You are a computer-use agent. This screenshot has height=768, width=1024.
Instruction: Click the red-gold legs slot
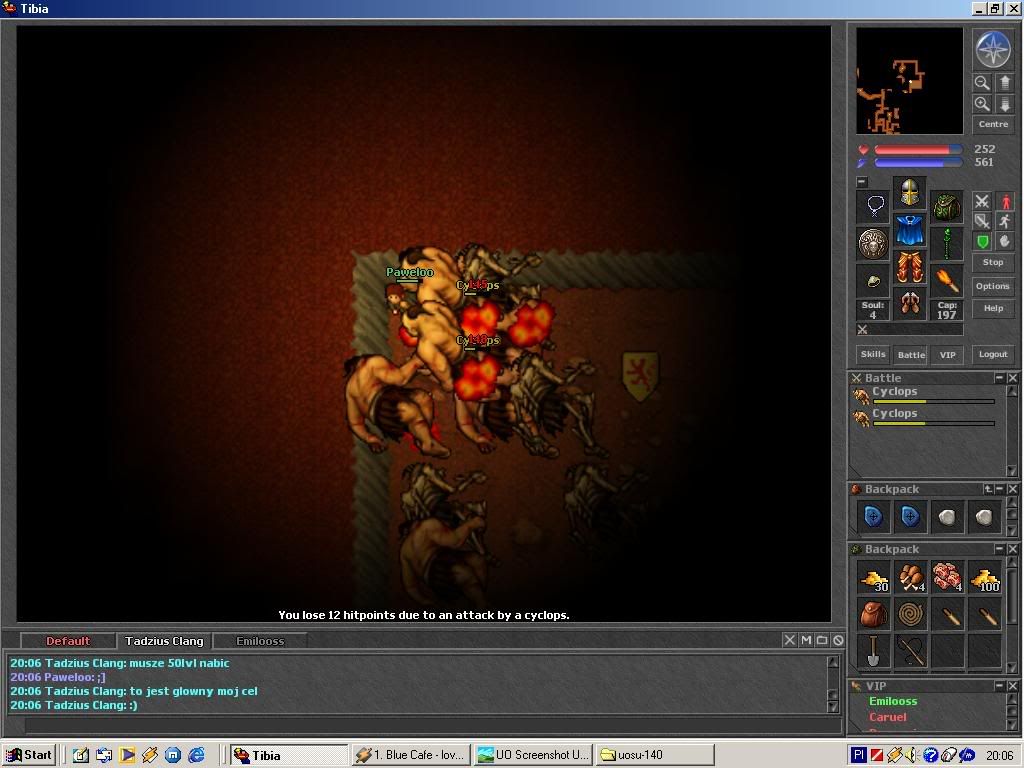point(910,266)
